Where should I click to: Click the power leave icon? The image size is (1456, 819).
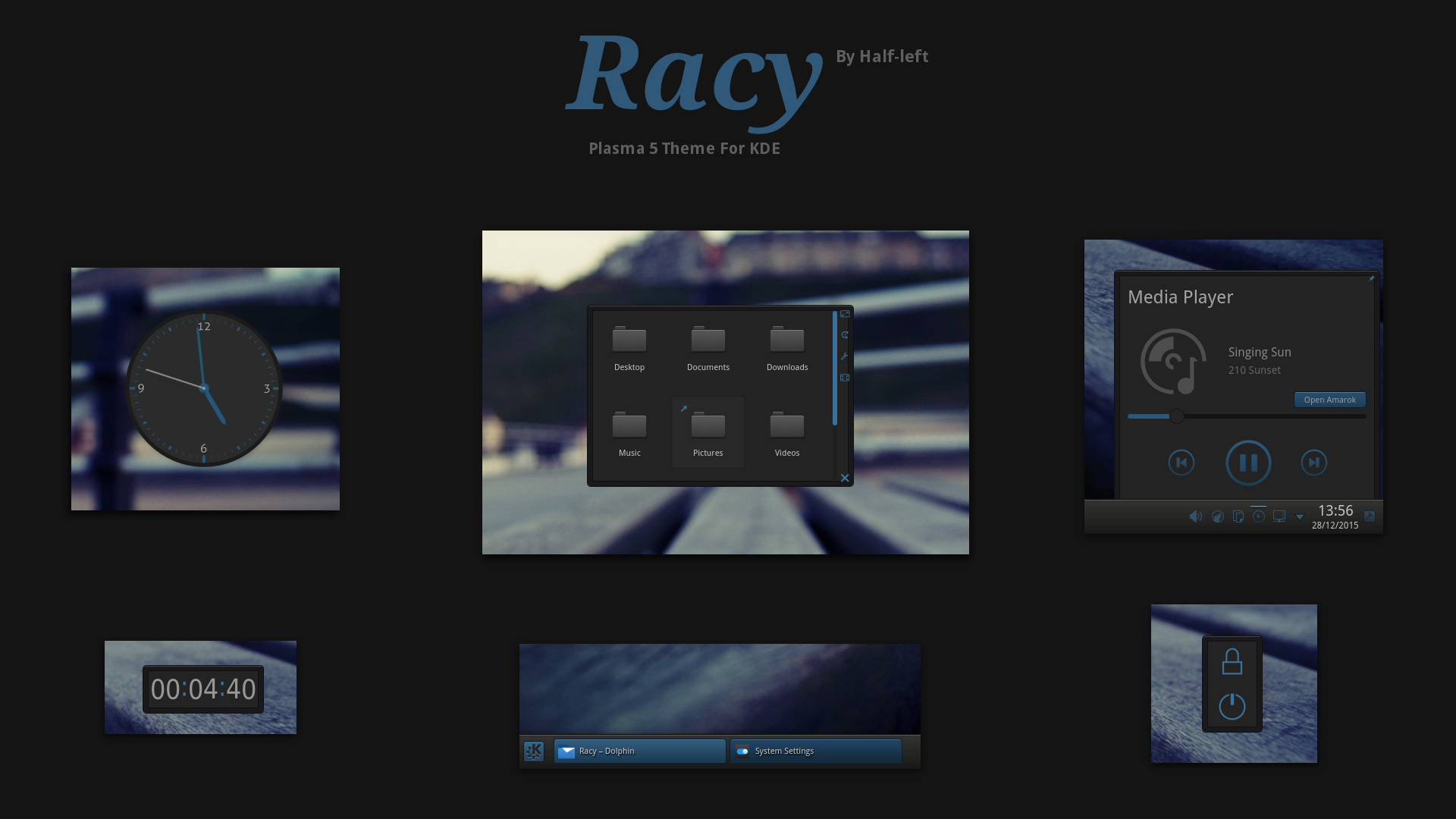(x=1232, y=706)
